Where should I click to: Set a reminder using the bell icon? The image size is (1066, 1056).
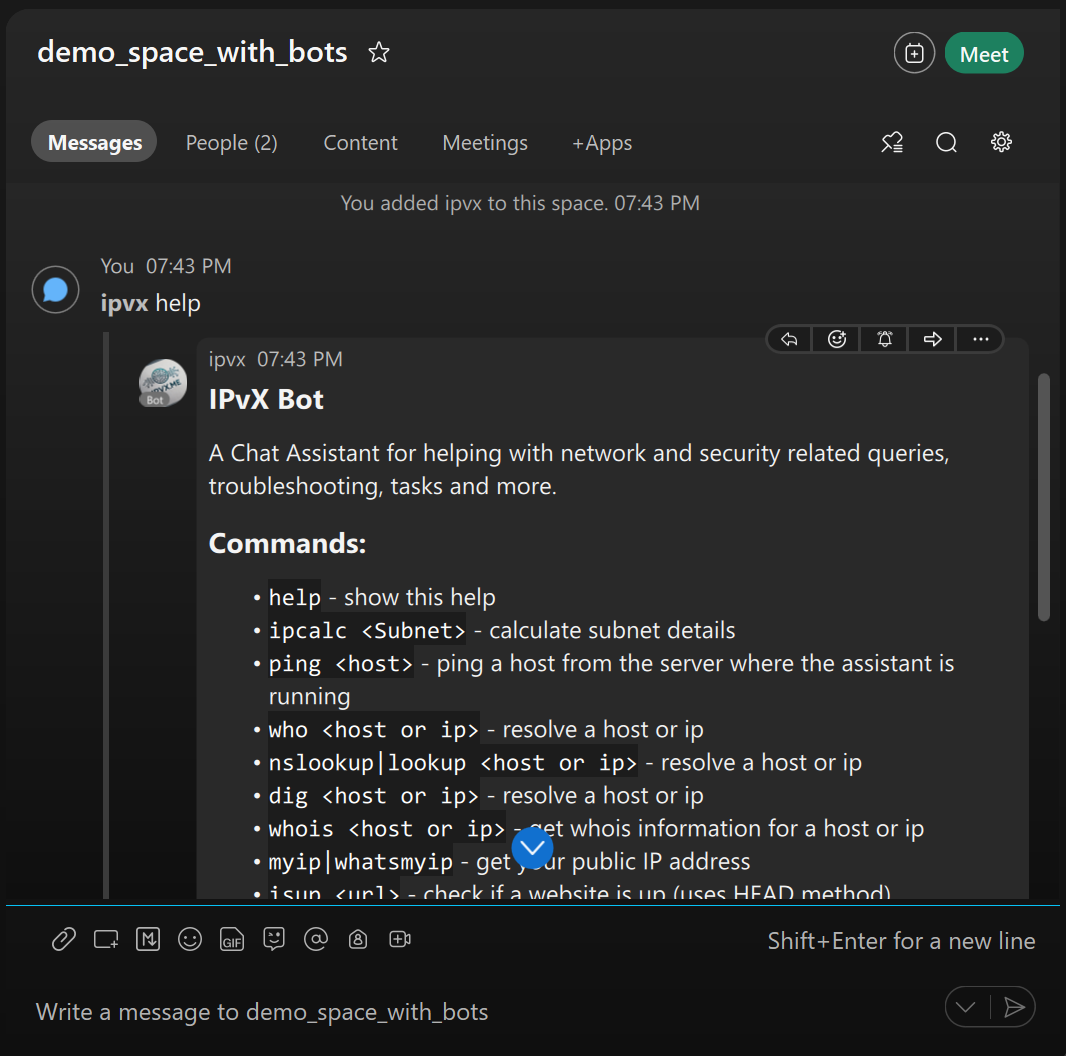click(885, 339)
